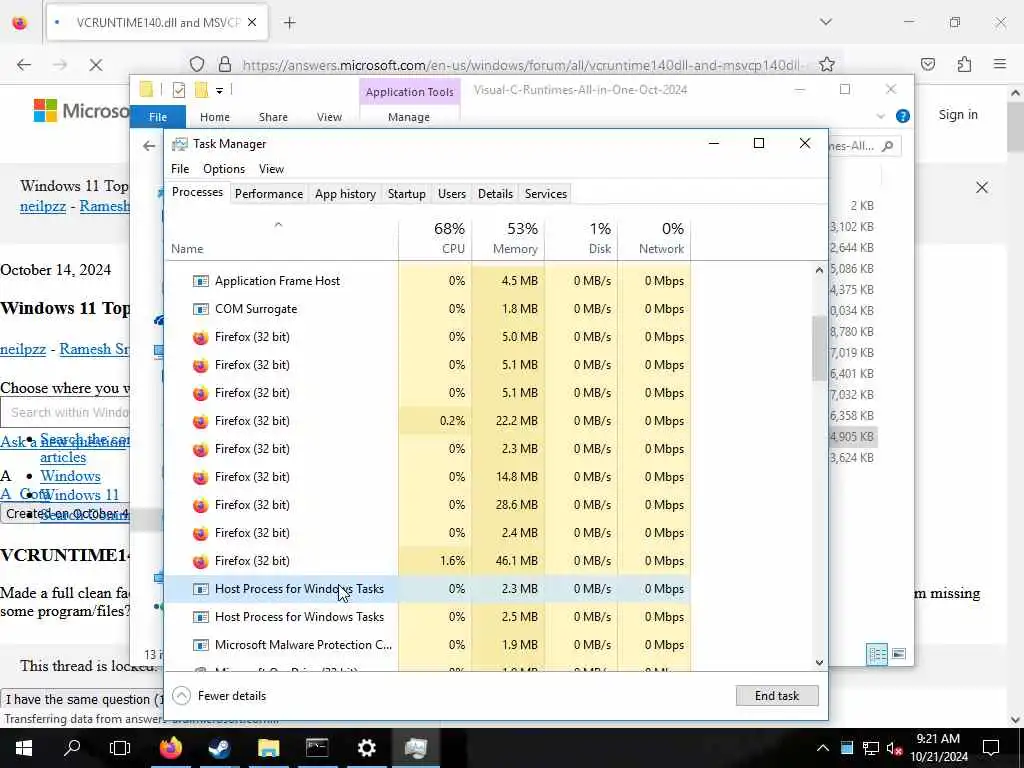Image resolution: width=1024 pixels, height=768 pixels.
Task: Sort by the Disk column header
Action: 581,238
